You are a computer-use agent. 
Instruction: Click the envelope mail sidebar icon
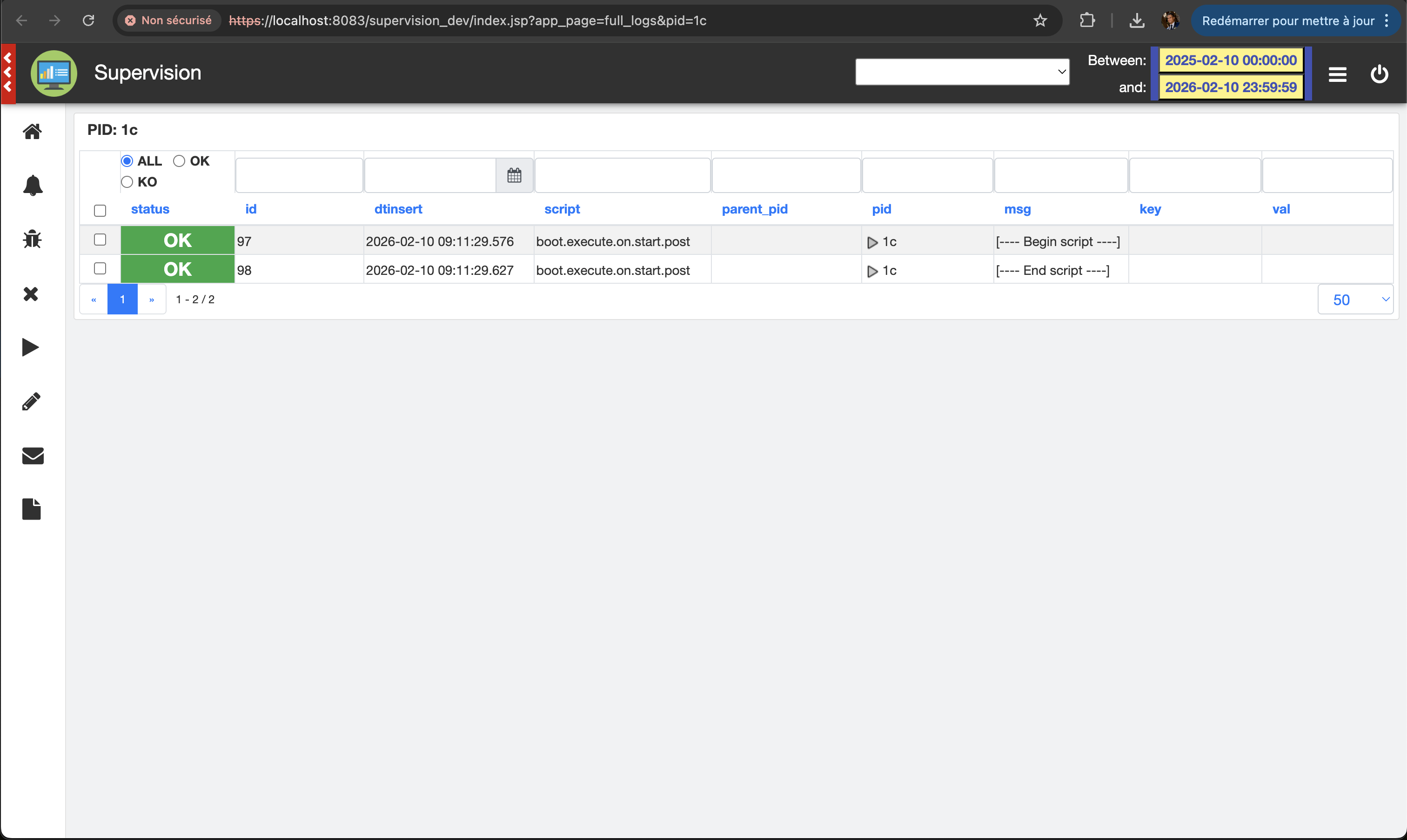tap(32, 456)
